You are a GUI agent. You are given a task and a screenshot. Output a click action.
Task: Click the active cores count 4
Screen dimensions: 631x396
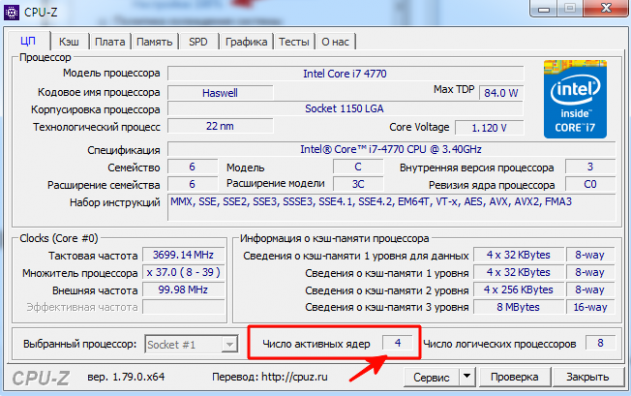398,343
